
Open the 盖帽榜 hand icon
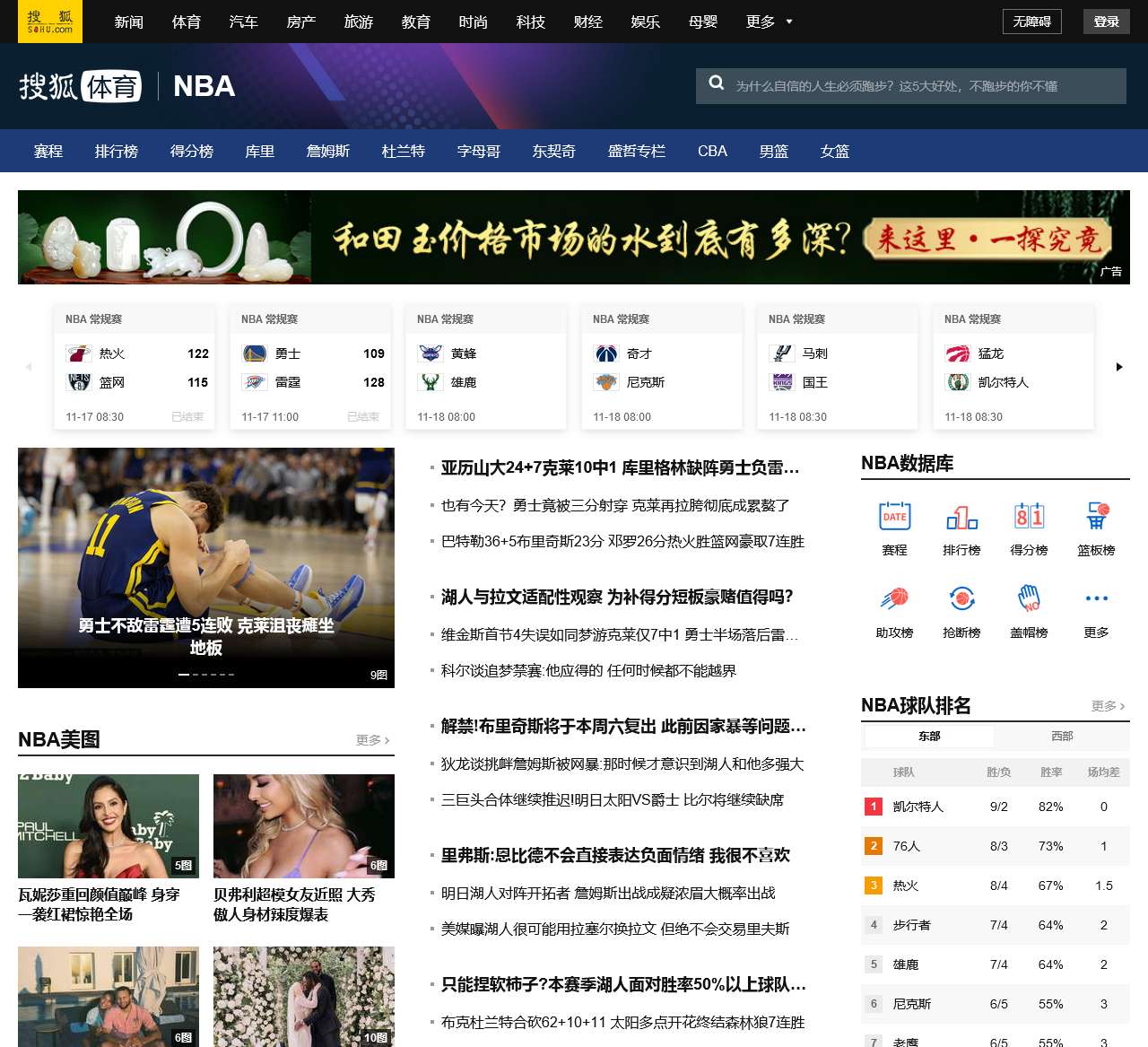coord(1029,598)
